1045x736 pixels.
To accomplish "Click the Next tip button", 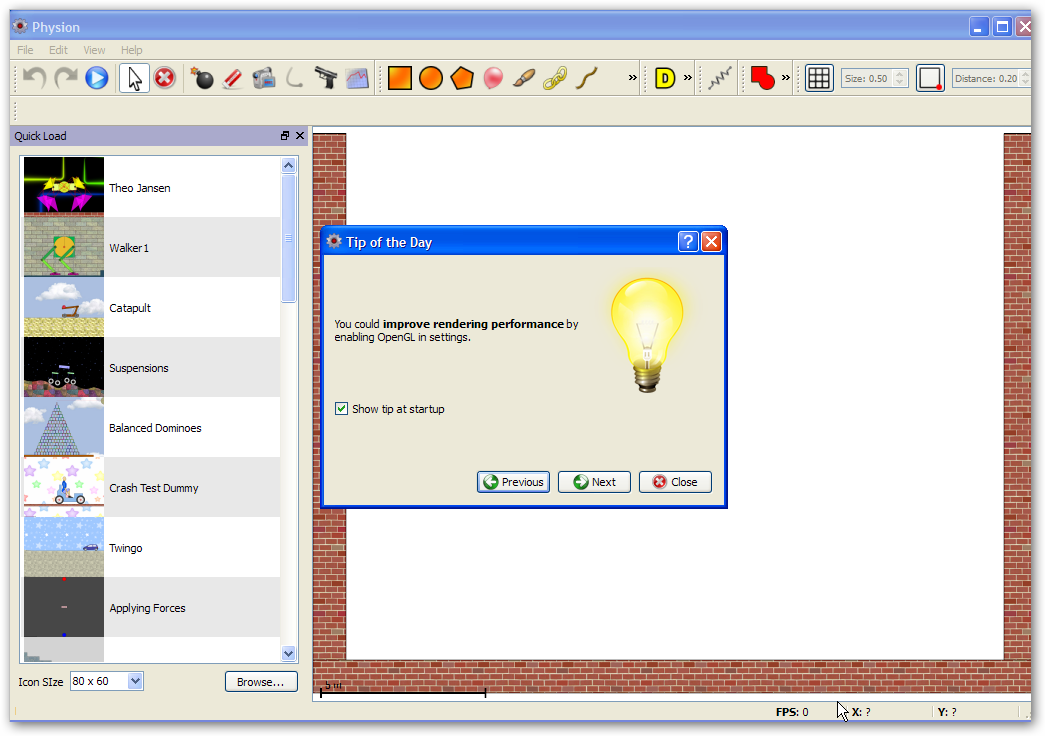I will point(594,482).
